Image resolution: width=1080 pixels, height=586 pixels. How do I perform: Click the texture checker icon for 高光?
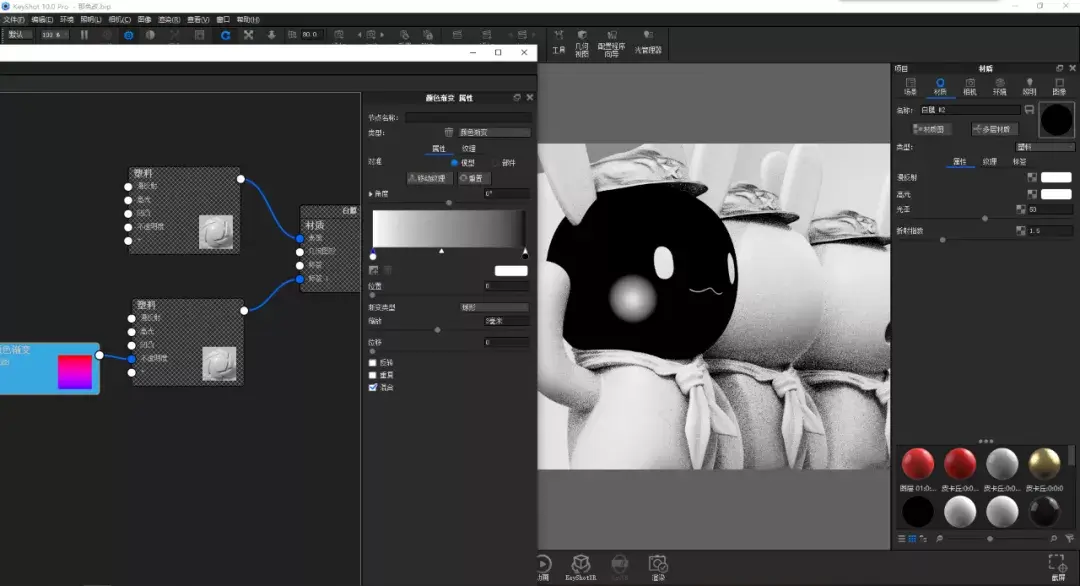[x=1032, y=194]
